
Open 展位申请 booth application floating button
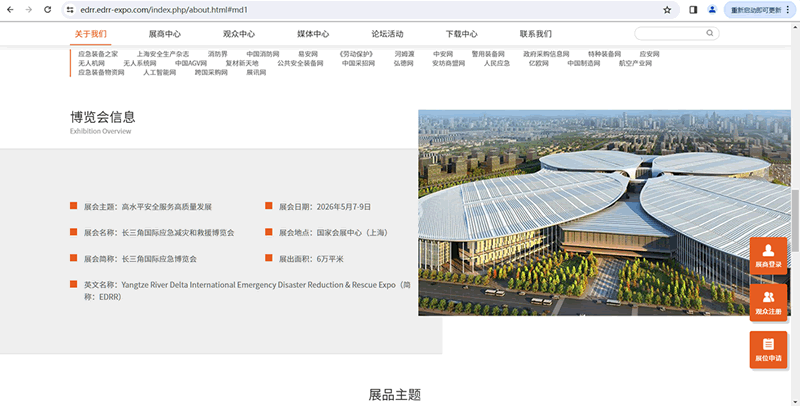click(768, 348)
